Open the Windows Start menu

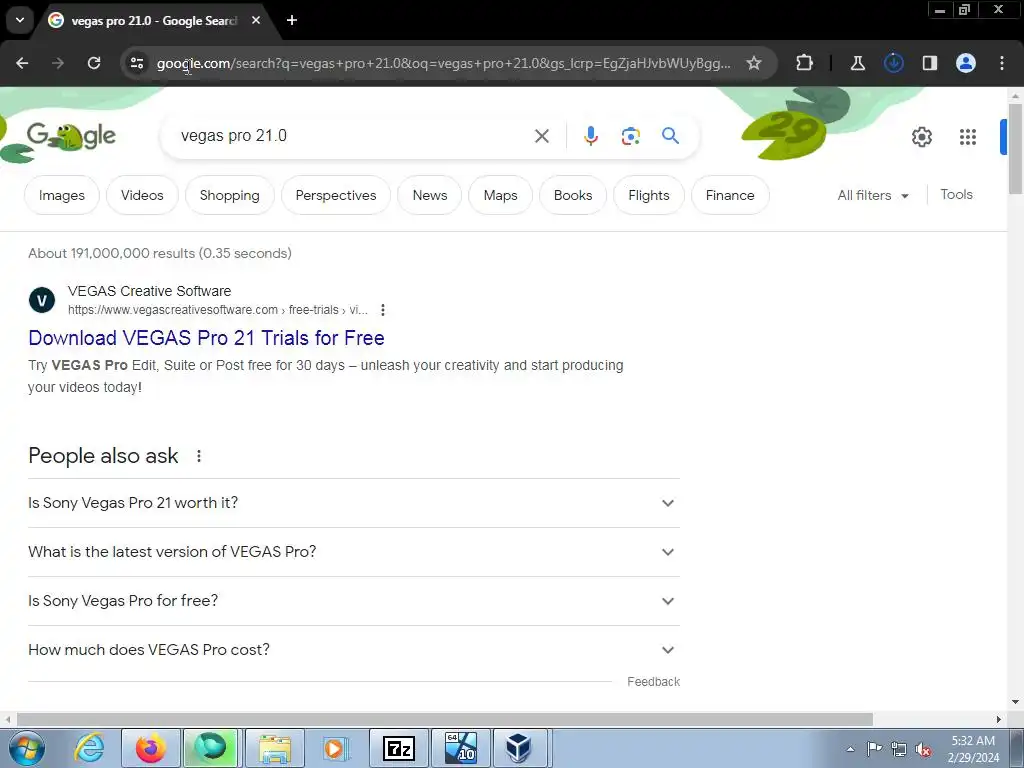tap(26, 748)
